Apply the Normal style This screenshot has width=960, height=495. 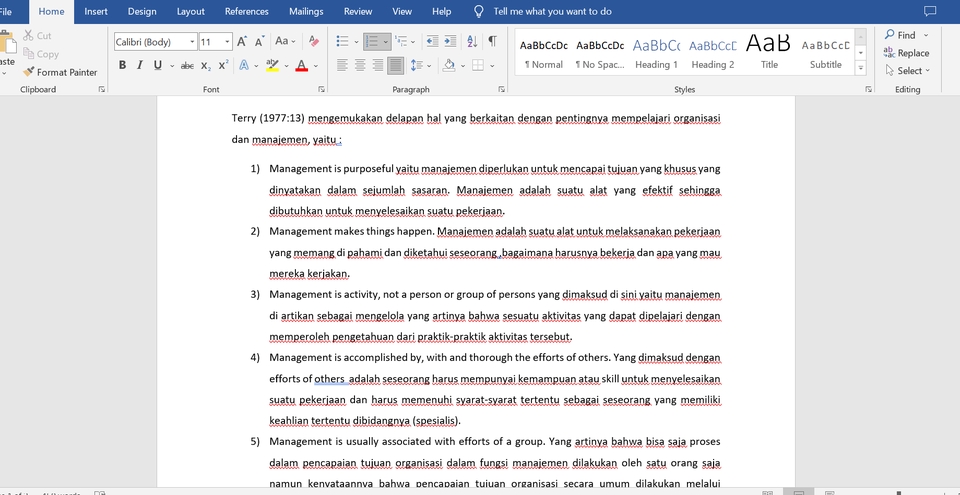pyautogui.click(x=544, y=53)
